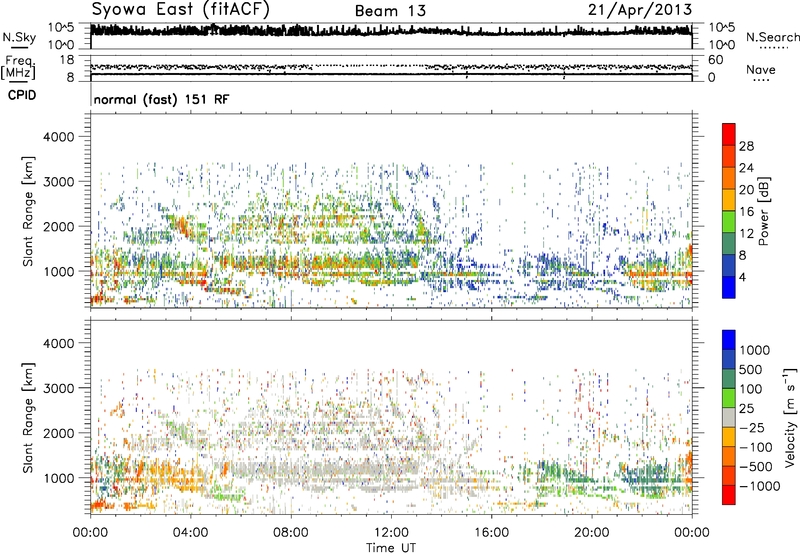Click the "04:00" time tick label
Screen dimensions: 800x554
pyautogui.click(x=190, y=533)
